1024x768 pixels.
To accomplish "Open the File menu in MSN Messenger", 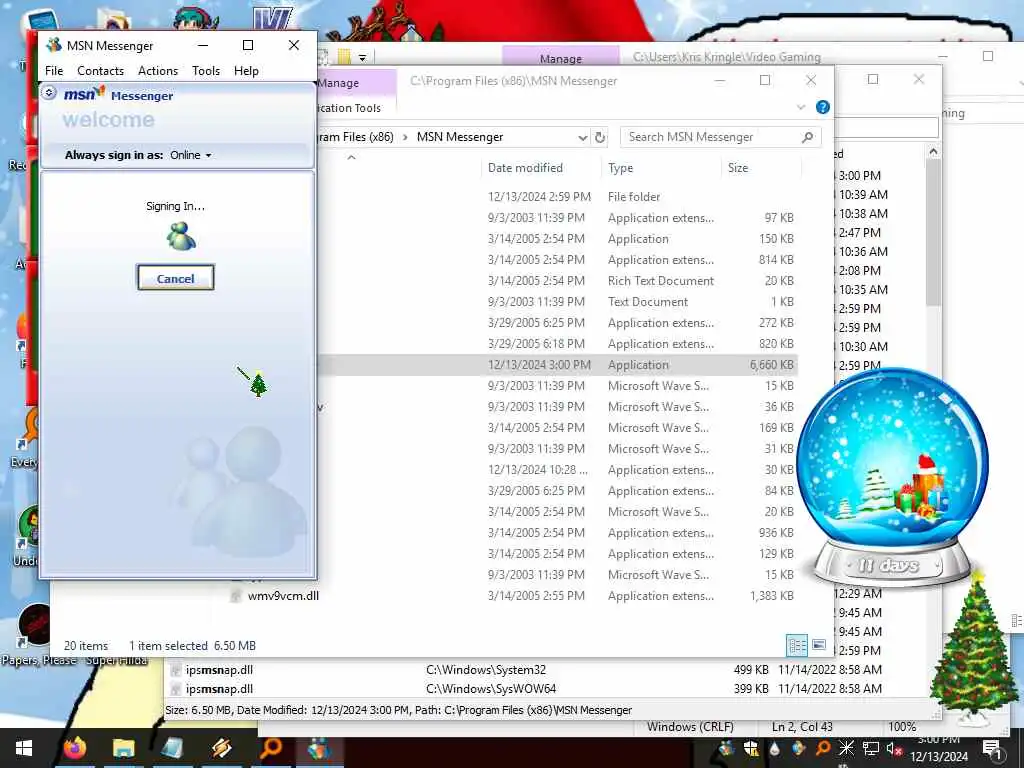I will click(54, 71).
